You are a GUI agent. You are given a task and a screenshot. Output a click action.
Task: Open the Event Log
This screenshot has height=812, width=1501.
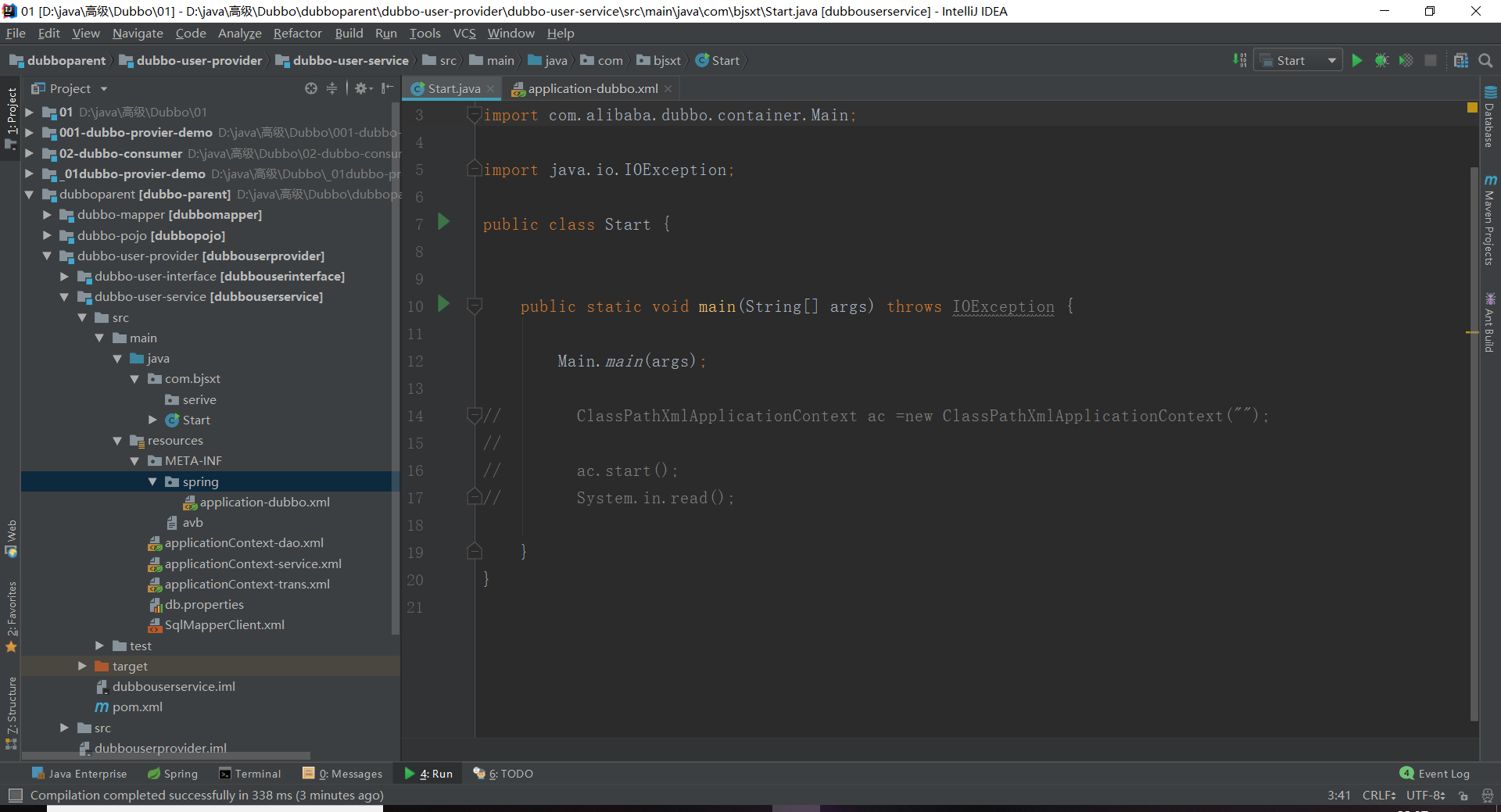point(1435,774)
